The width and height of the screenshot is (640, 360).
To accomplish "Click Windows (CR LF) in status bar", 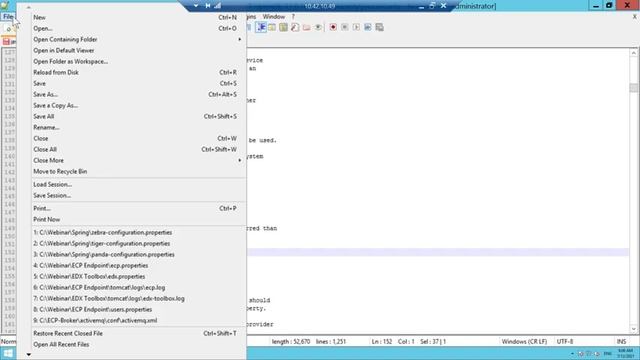I will pos(524,342).
